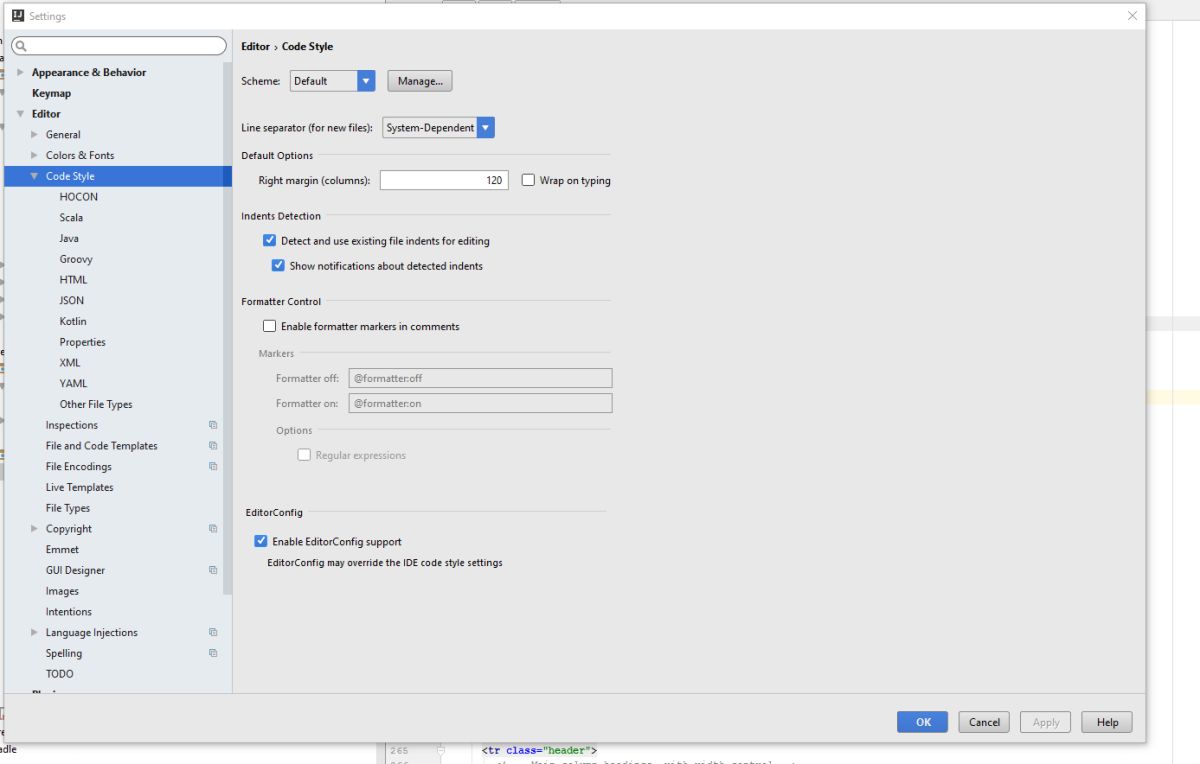
Task: Open Scala code style settings
Action: (x=71, y=217)
